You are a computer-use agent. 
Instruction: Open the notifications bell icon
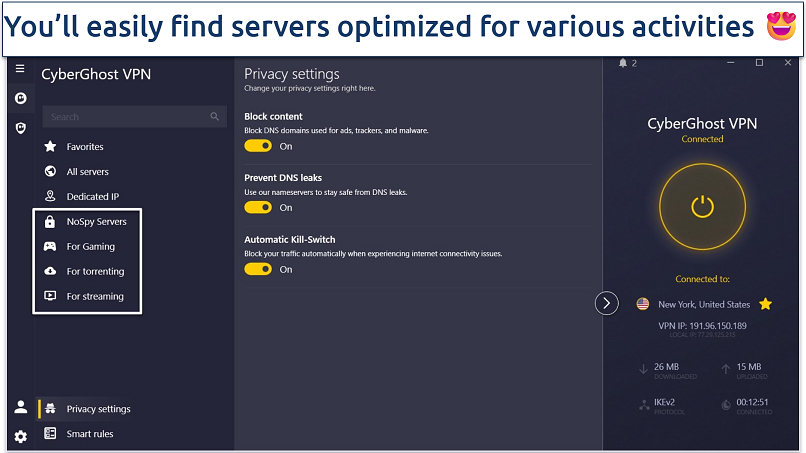(x=623, y=63)
